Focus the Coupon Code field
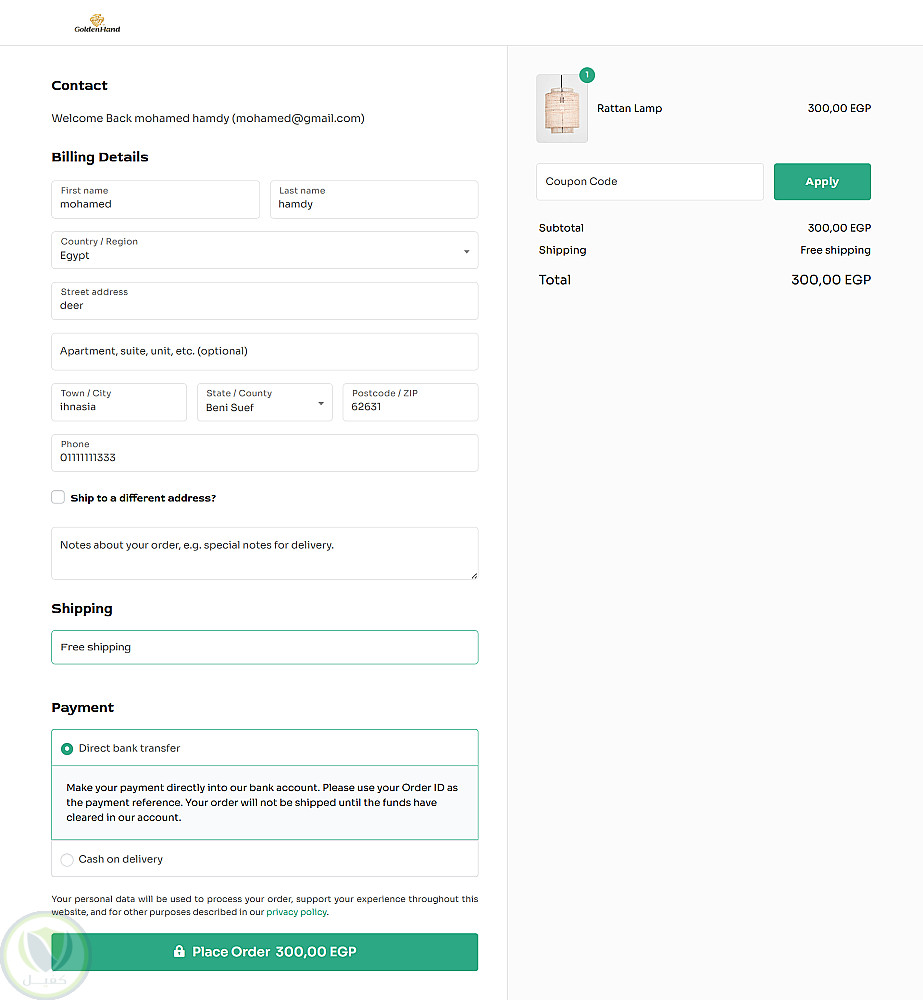 tap(649, 182)
